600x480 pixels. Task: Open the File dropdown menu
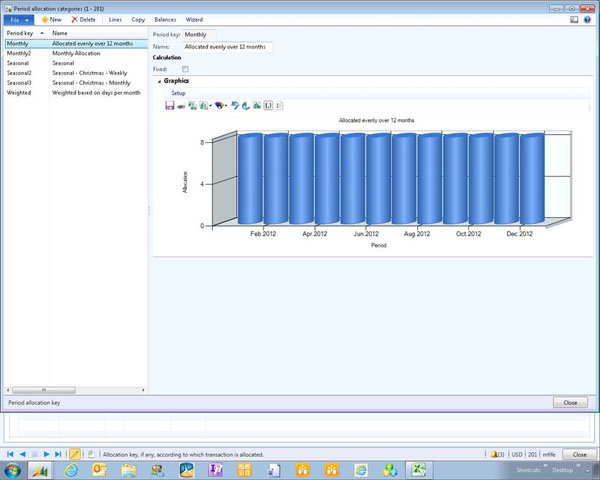[x=19, y=20]
